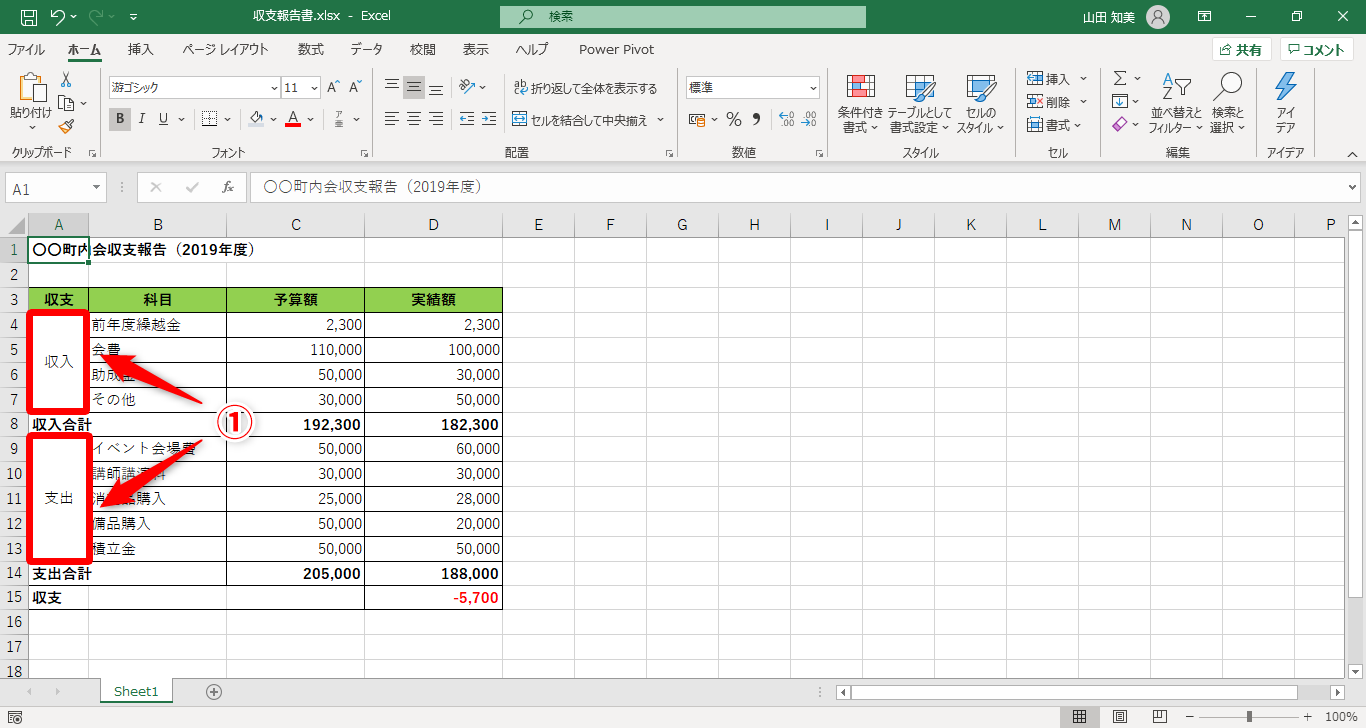Switch to the 挿入 ribbon tab
1366x728 pixels.
pyautogui.click(x=141, y=49)
